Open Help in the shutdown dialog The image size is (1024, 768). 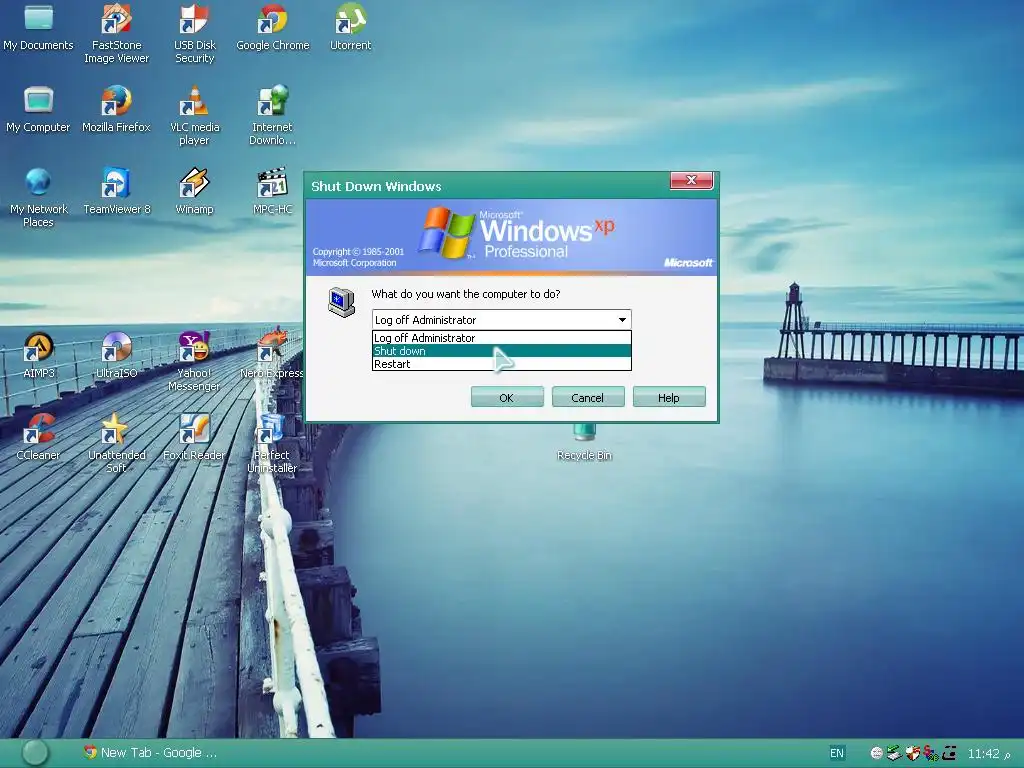click(669, 397)
